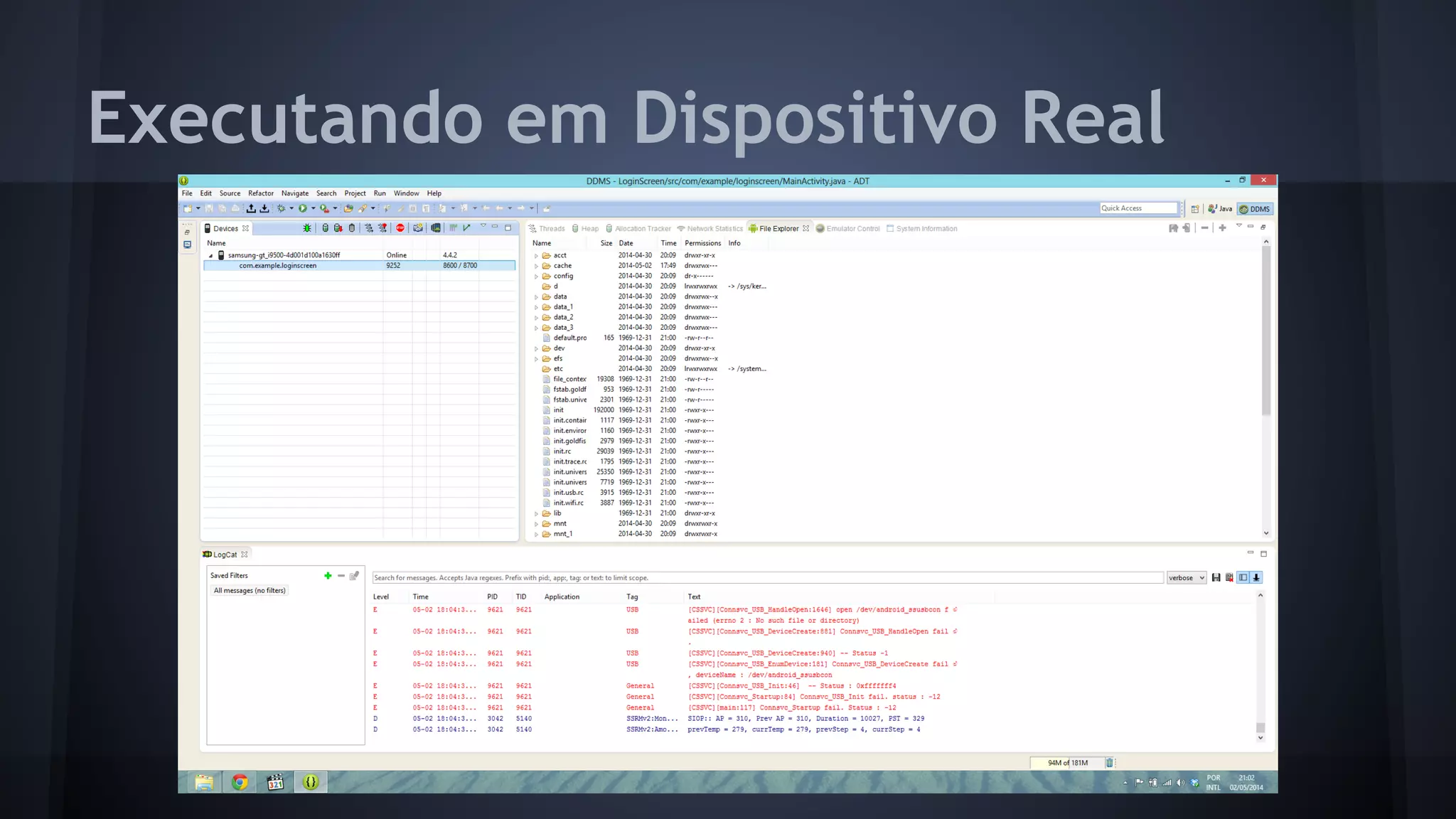Image resolution: width=1456 pixels, height=819 pixels.
Task: Click garbage collector icon in status bar
Action: 1109,763
